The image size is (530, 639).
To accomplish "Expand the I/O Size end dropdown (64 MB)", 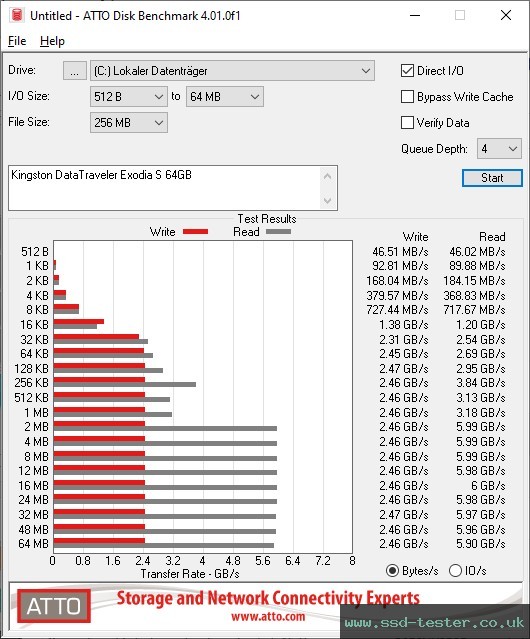I will [224, 97].
